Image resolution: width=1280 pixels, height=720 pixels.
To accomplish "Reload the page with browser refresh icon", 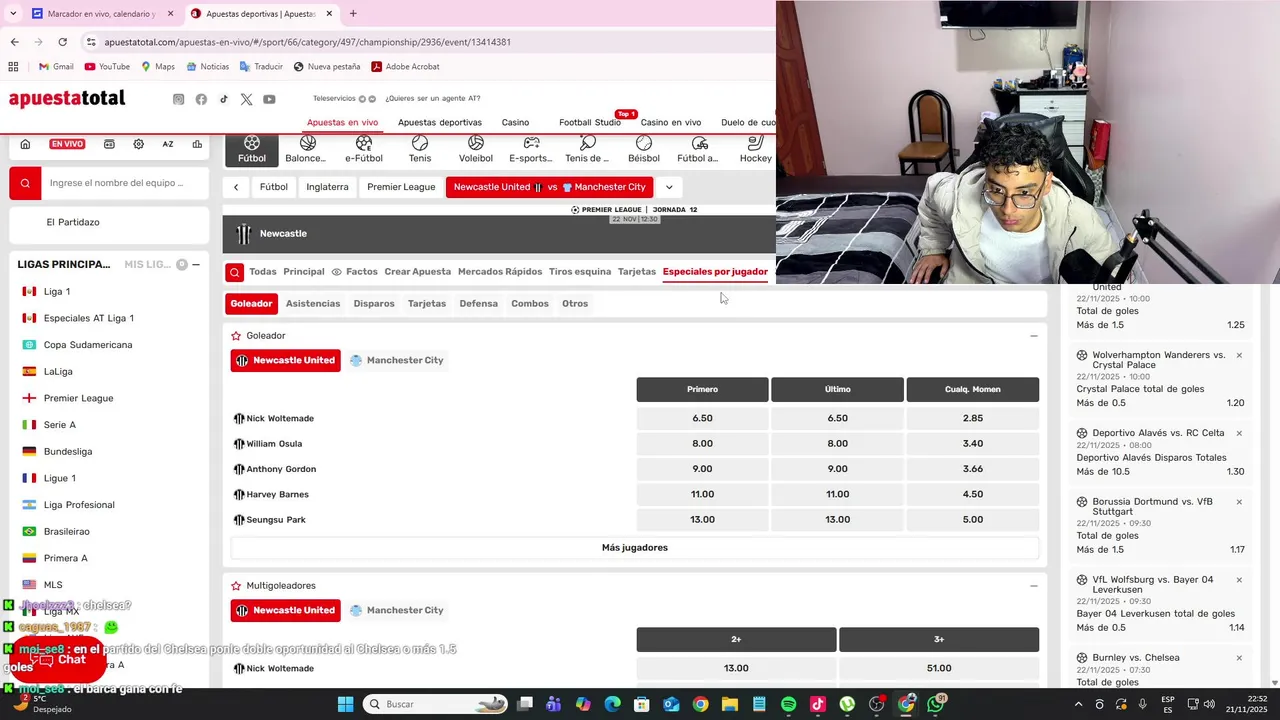I will [x=62, y=42].
